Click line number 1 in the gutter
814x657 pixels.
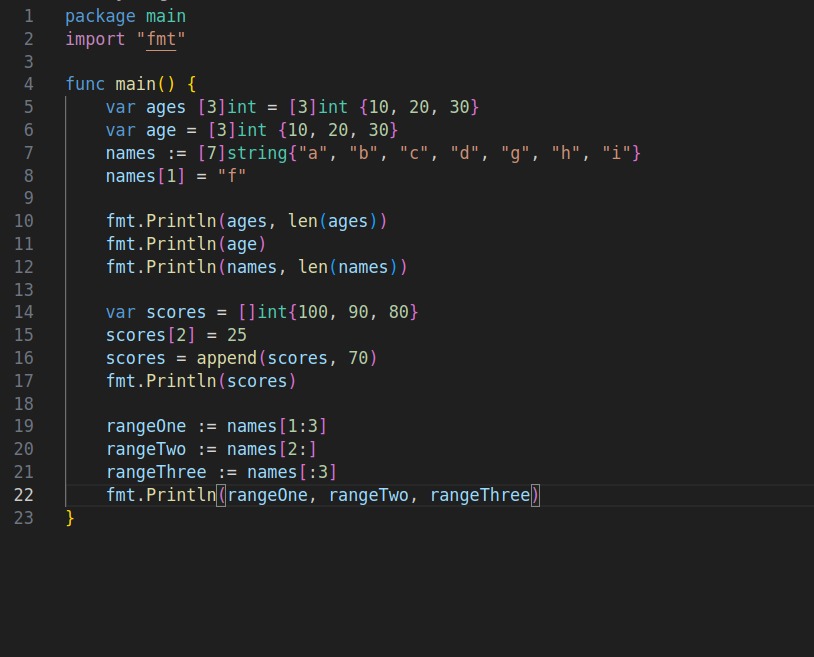(29, 16)
